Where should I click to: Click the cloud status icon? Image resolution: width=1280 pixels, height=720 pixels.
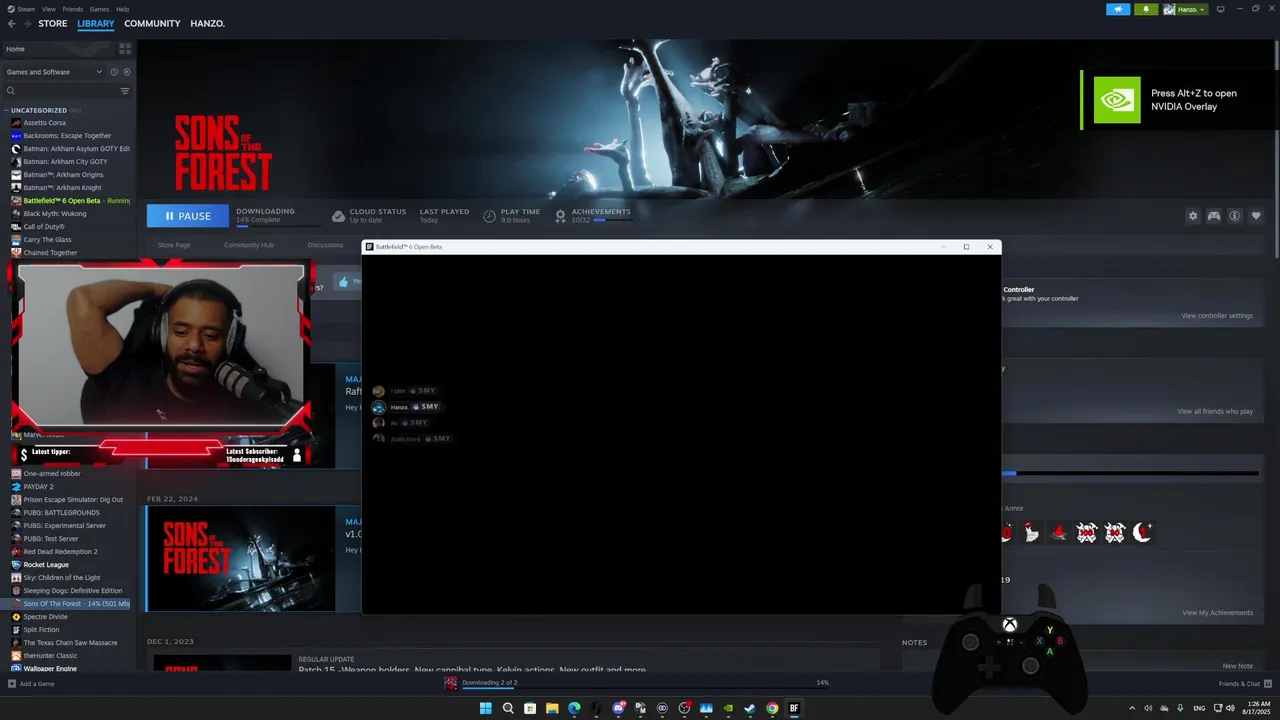tap(338, 216)
